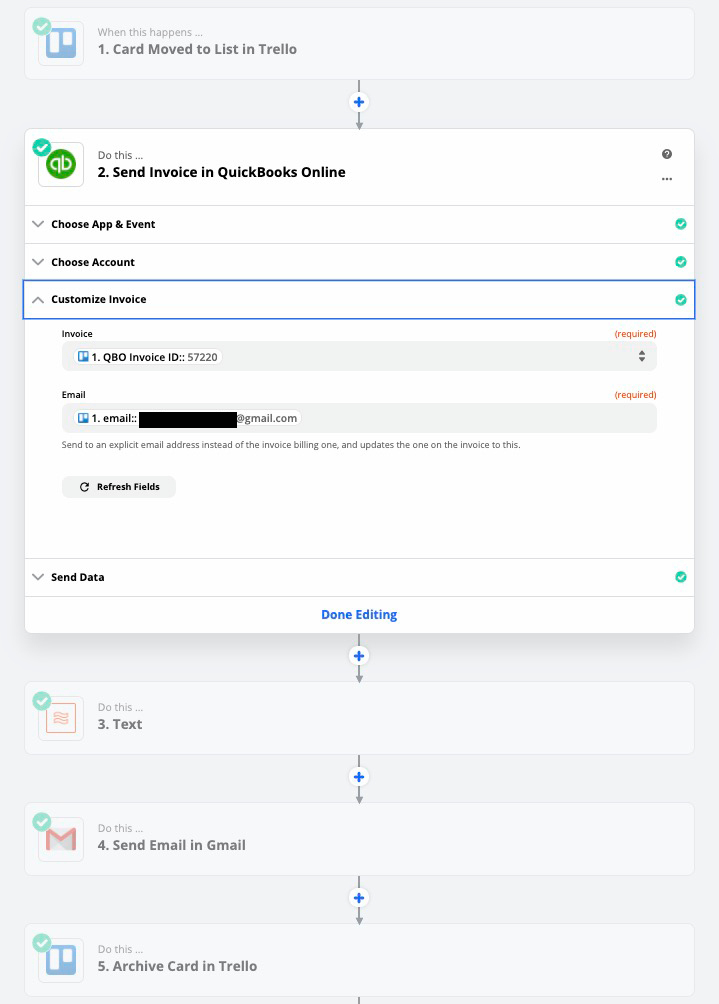Screen dimensions: 719x1004
Task: Click the Email input field with gmail.com
Action: (359, 418)
